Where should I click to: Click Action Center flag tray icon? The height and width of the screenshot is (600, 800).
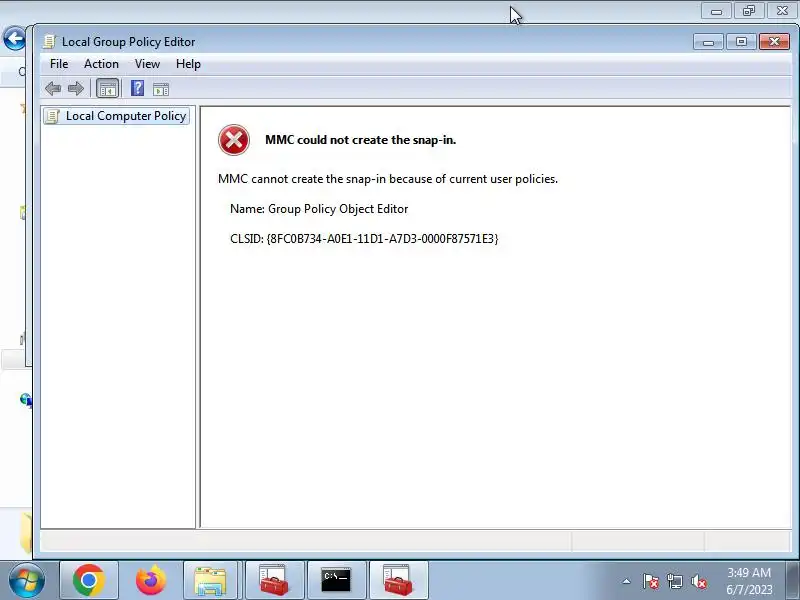click(x=651, y=581)
